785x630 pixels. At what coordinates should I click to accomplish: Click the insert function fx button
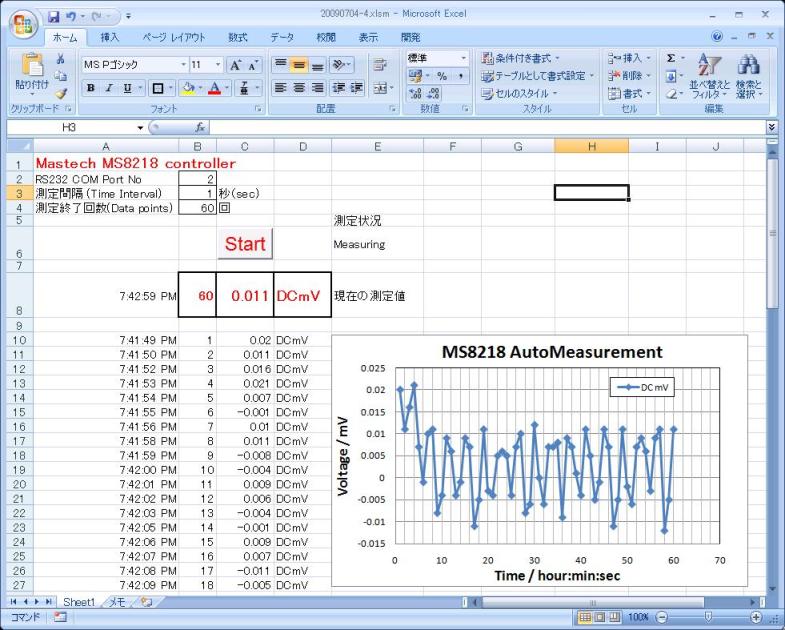(200, 128)
